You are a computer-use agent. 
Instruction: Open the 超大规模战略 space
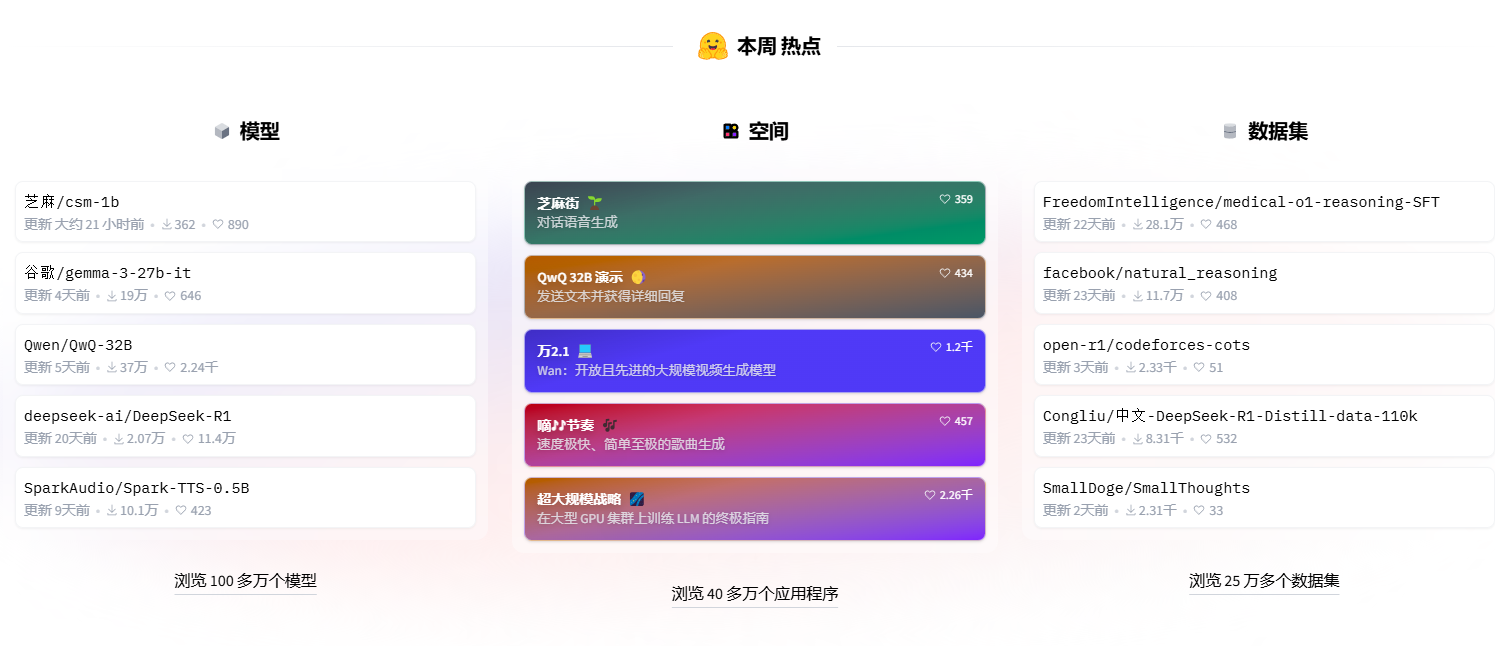coord(755,509)
